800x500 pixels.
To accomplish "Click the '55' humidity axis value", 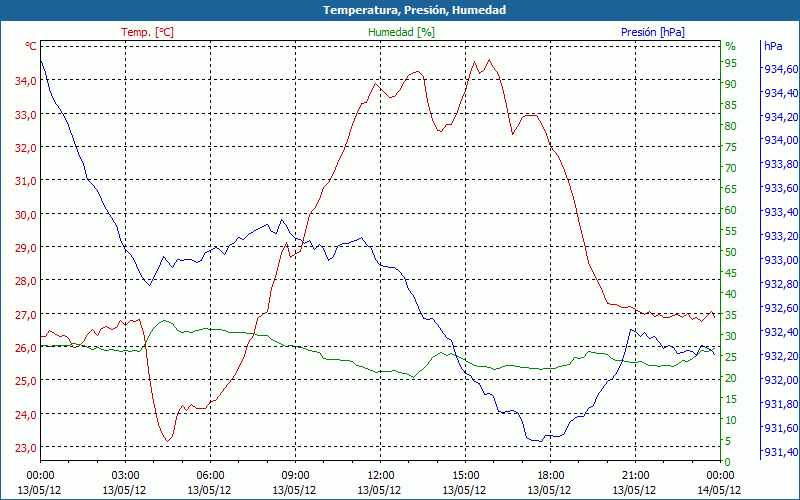I will pos(731,231).
